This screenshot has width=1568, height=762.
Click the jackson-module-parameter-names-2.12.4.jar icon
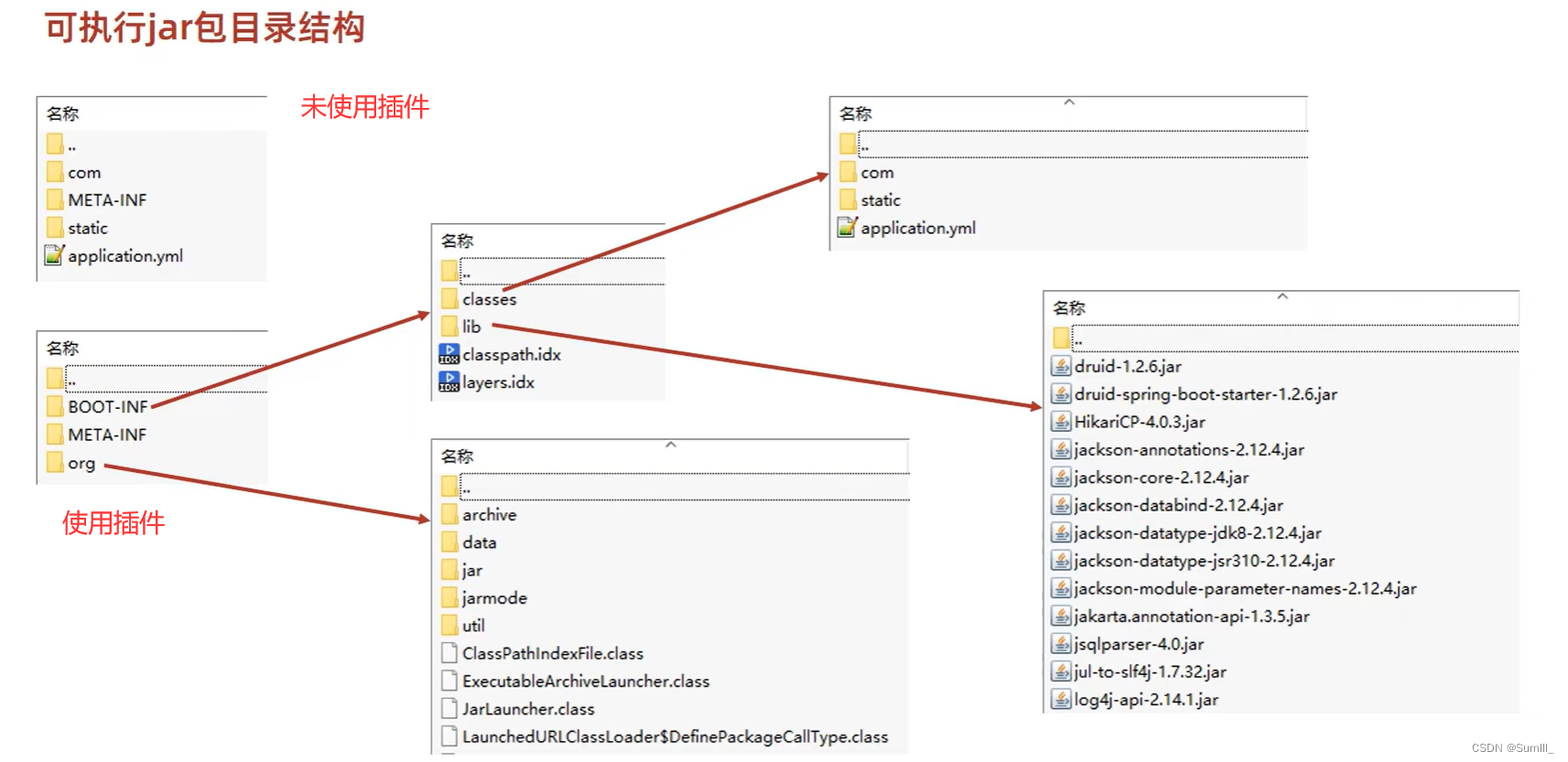(1061, 588)
